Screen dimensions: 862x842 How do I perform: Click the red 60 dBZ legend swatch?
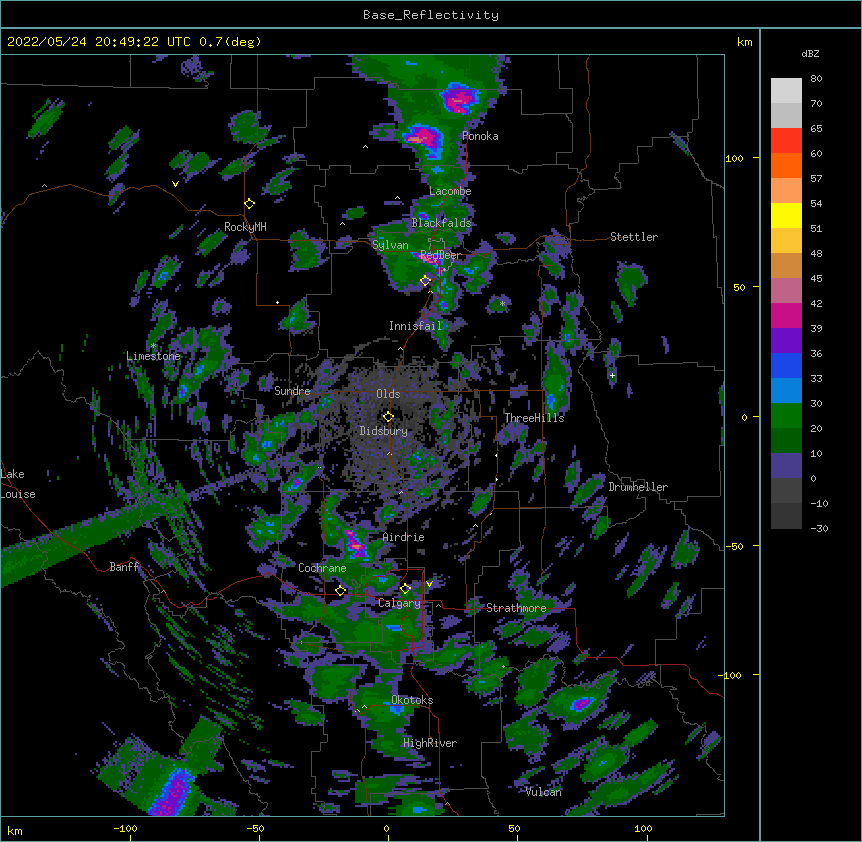pyautogui.click(x=786, y=141)
